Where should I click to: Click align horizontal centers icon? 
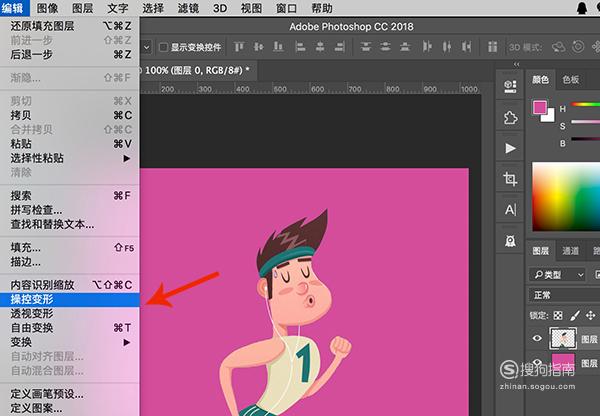(x=320, y=47)
